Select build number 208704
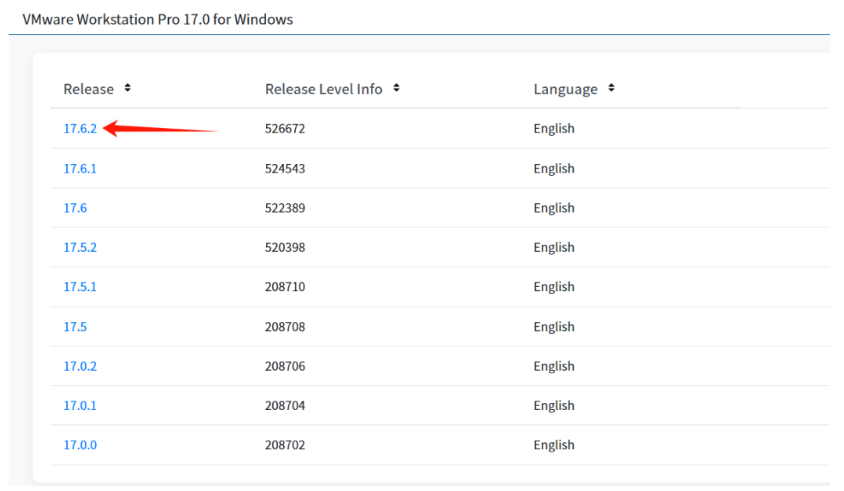This screenshot has width=844, height=491. coord(285,405)
